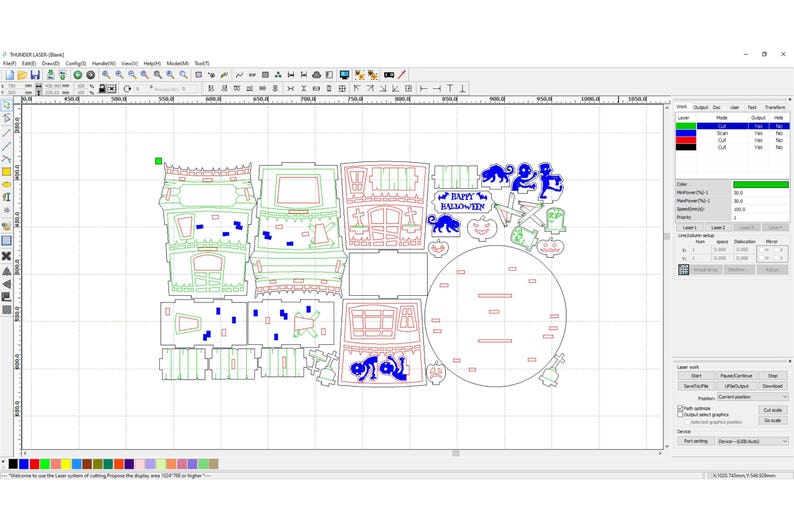Click the polyline curve toolbar icon
This screenshot has width=794, height=529.
[x=239, y=75]
